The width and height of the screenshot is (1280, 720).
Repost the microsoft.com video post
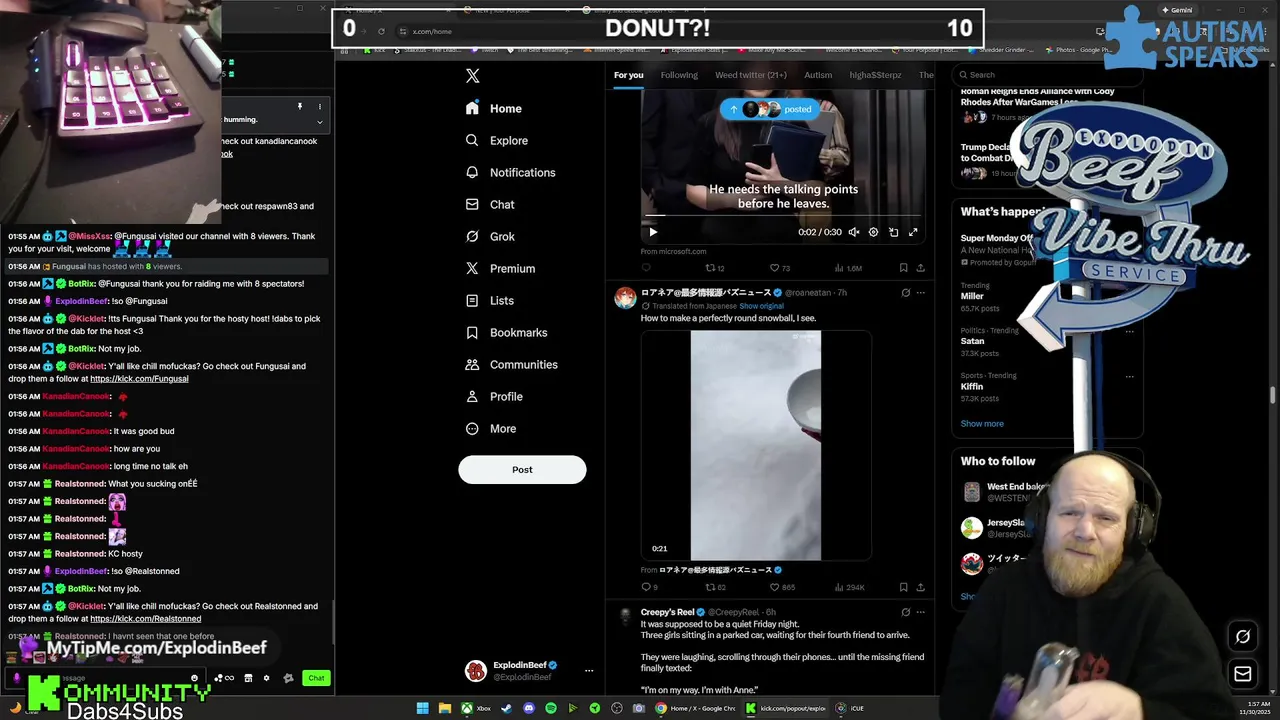[x=714, y=268]
